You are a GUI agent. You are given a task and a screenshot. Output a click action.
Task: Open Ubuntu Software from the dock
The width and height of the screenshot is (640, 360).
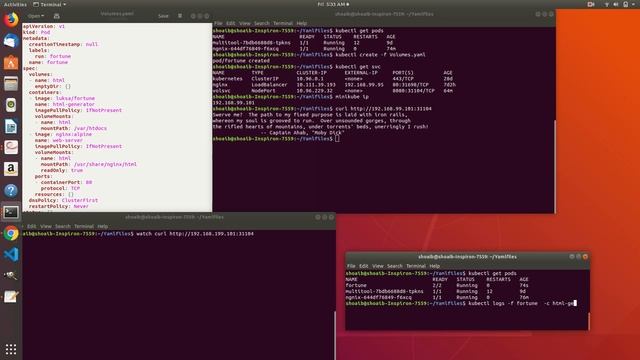pos(11,62)
